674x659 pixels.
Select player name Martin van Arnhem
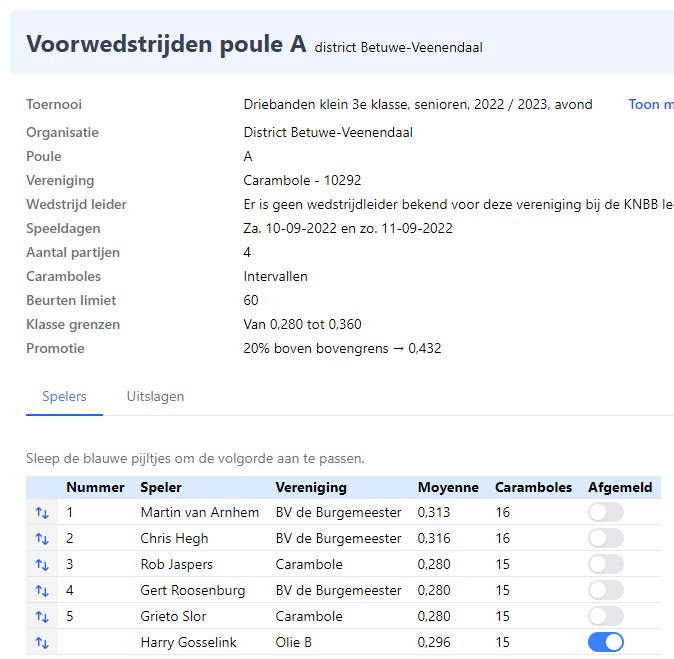(199, 512)
